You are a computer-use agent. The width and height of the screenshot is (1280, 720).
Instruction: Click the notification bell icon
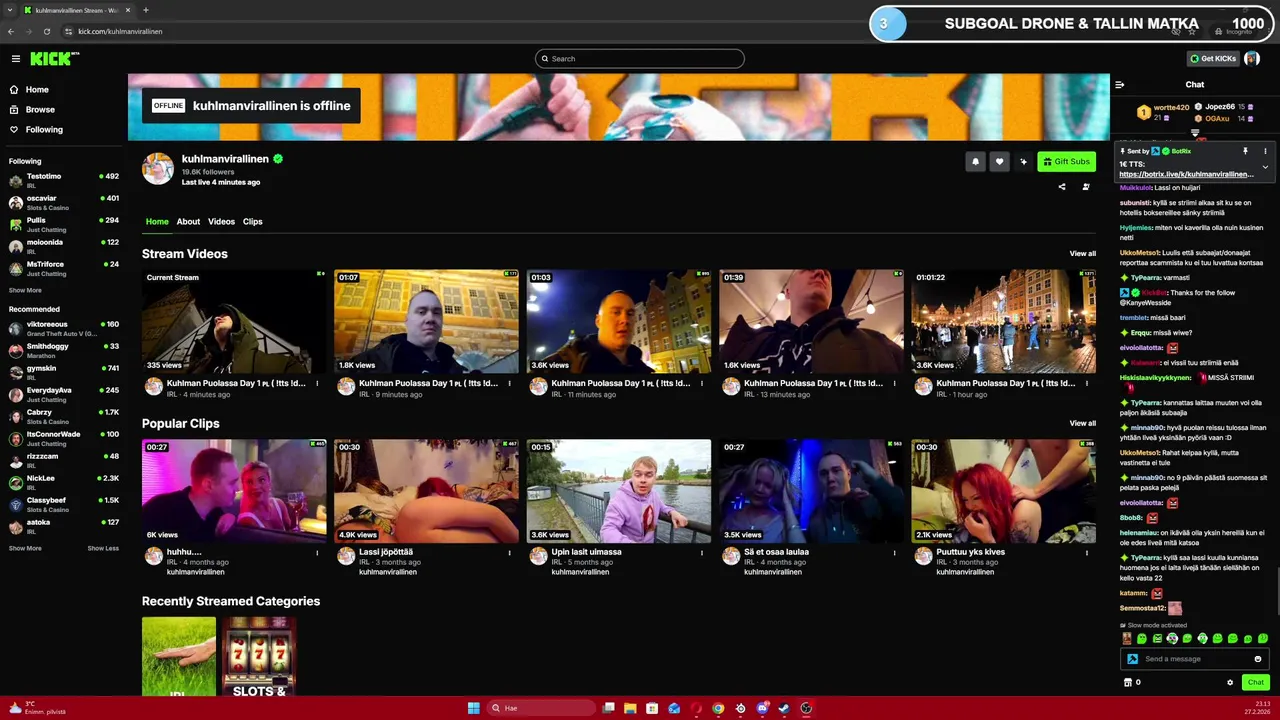point(975,161)
